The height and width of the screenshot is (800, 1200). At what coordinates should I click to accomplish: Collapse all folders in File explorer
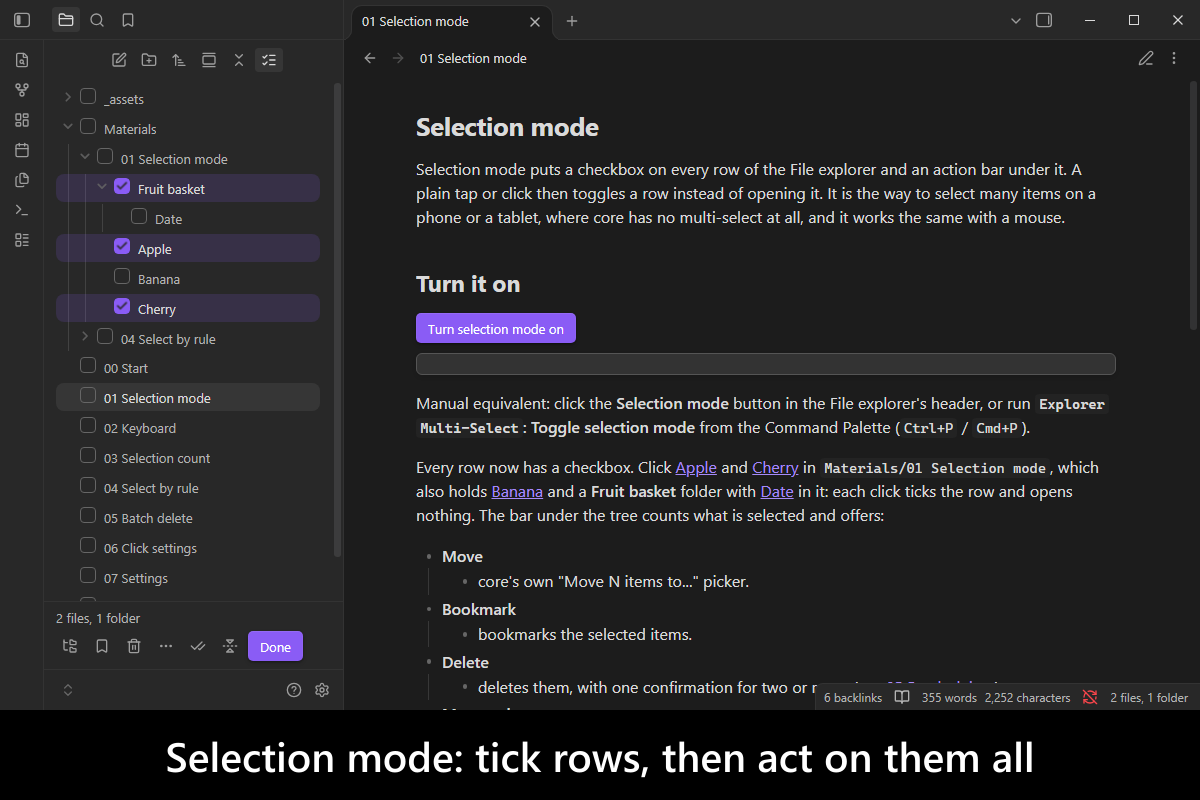click(x=239, y=60)
